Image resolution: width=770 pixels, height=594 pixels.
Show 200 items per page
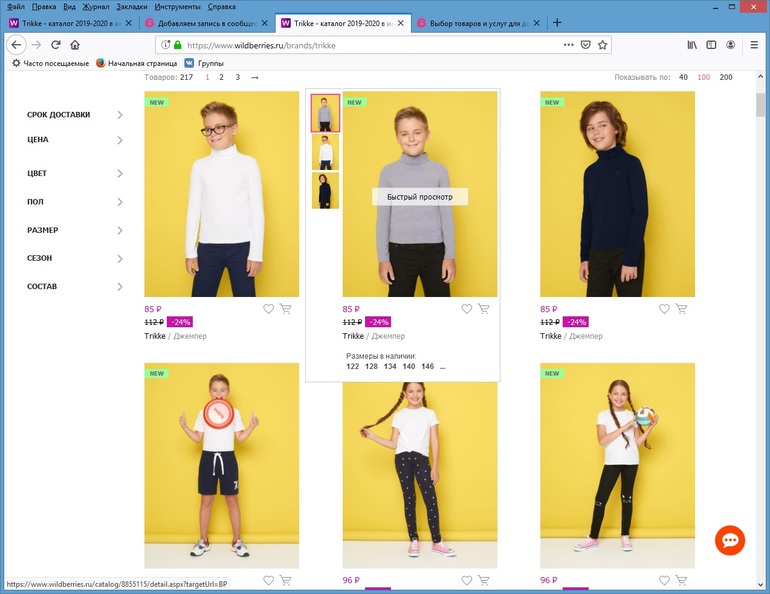(726, 77)
